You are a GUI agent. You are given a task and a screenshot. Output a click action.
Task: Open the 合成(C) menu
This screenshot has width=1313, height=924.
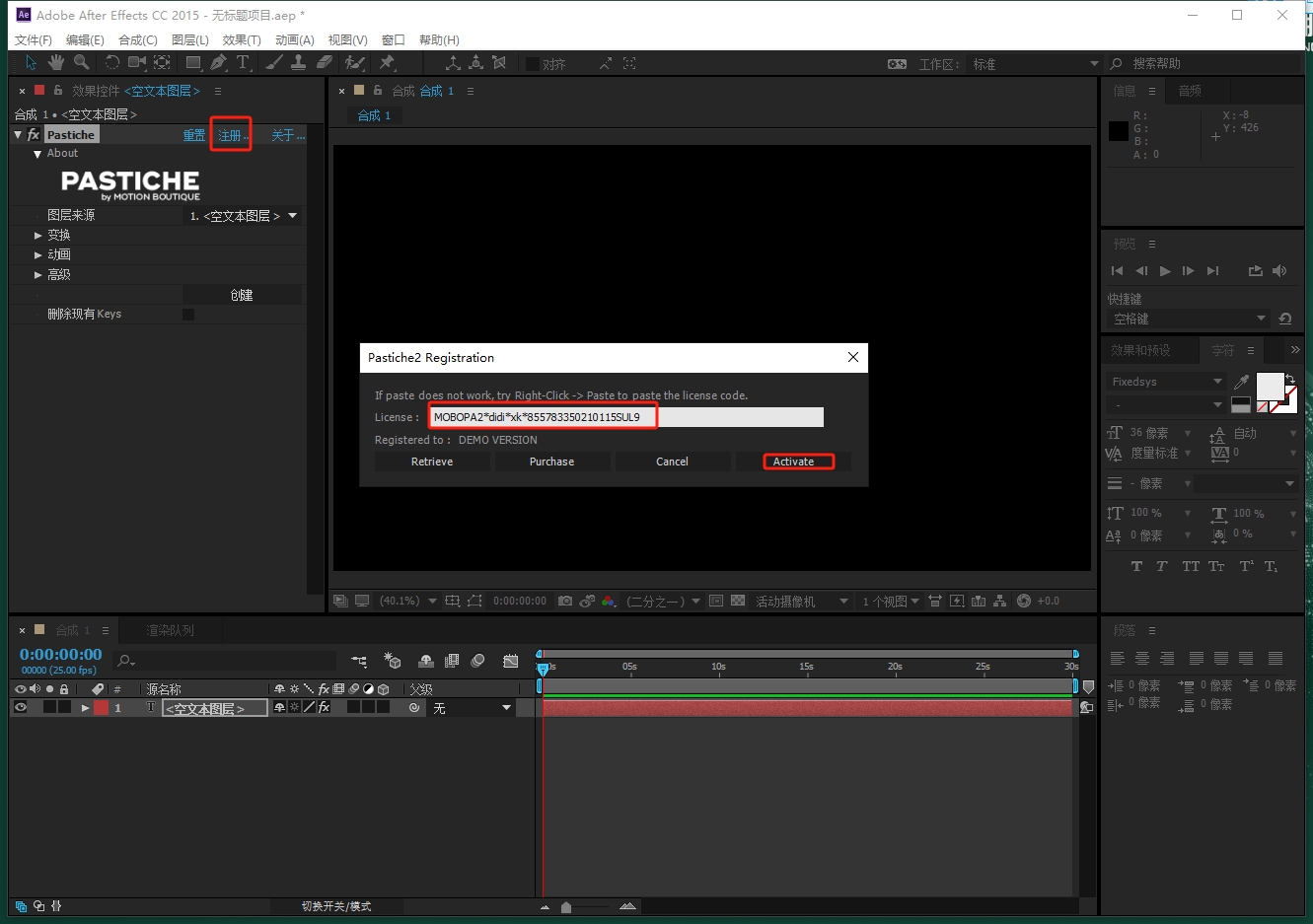pos(137,39)
